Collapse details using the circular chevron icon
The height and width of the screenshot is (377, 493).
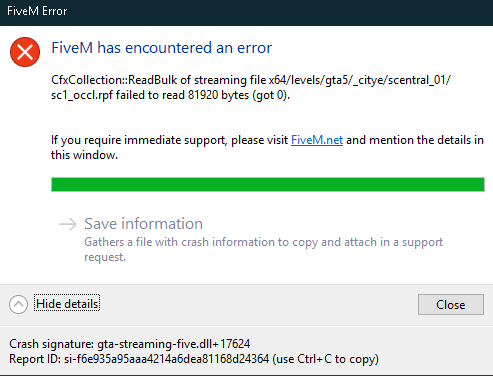[18, 304]
